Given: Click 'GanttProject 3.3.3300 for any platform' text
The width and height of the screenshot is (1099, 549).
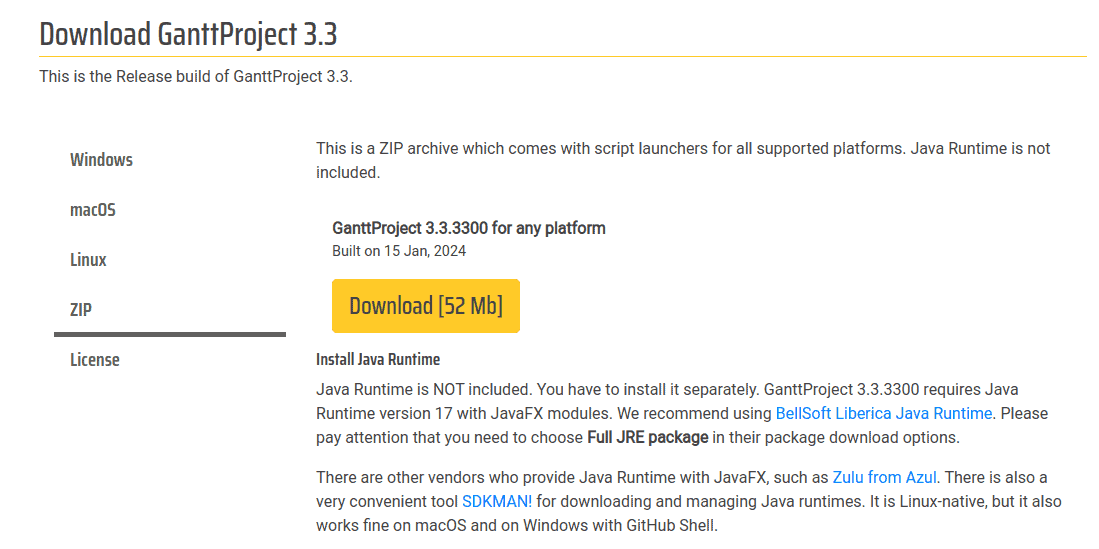Looking at the screenshot, I should coord(469,228).
